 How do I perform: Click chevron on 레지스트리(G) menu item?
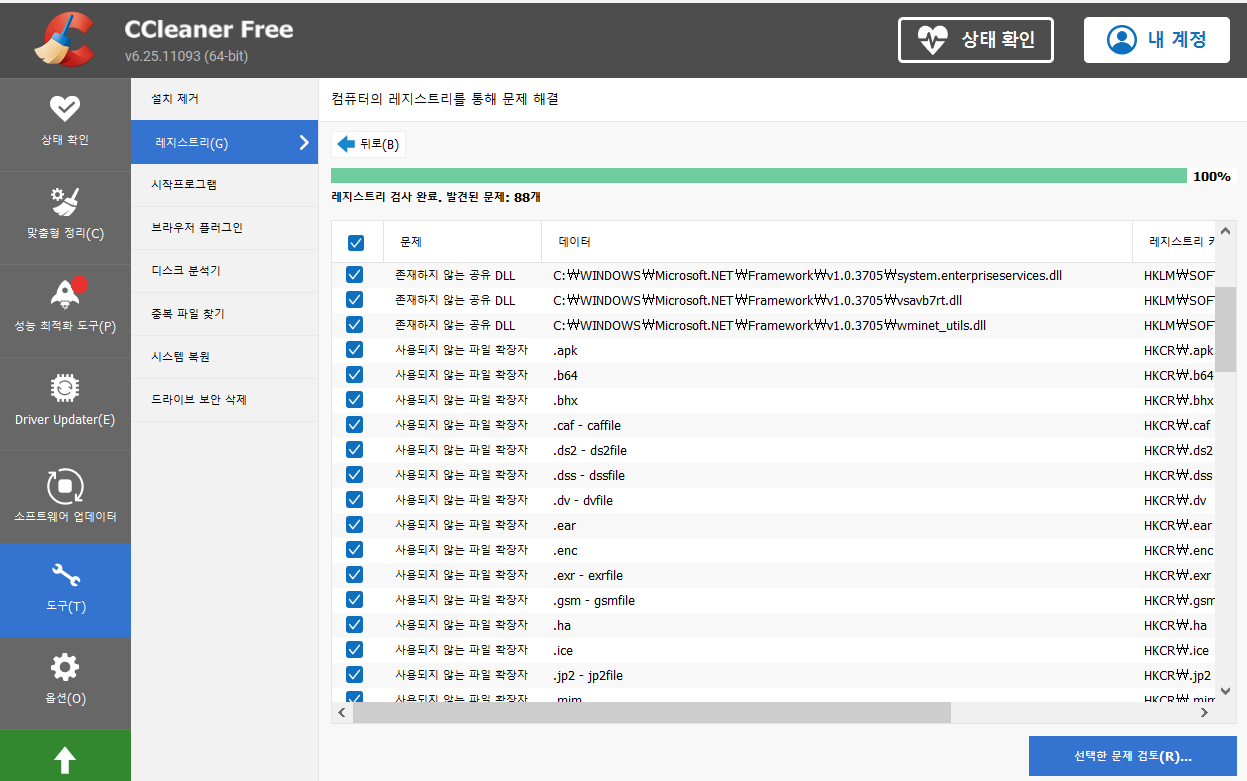point(304,143)
